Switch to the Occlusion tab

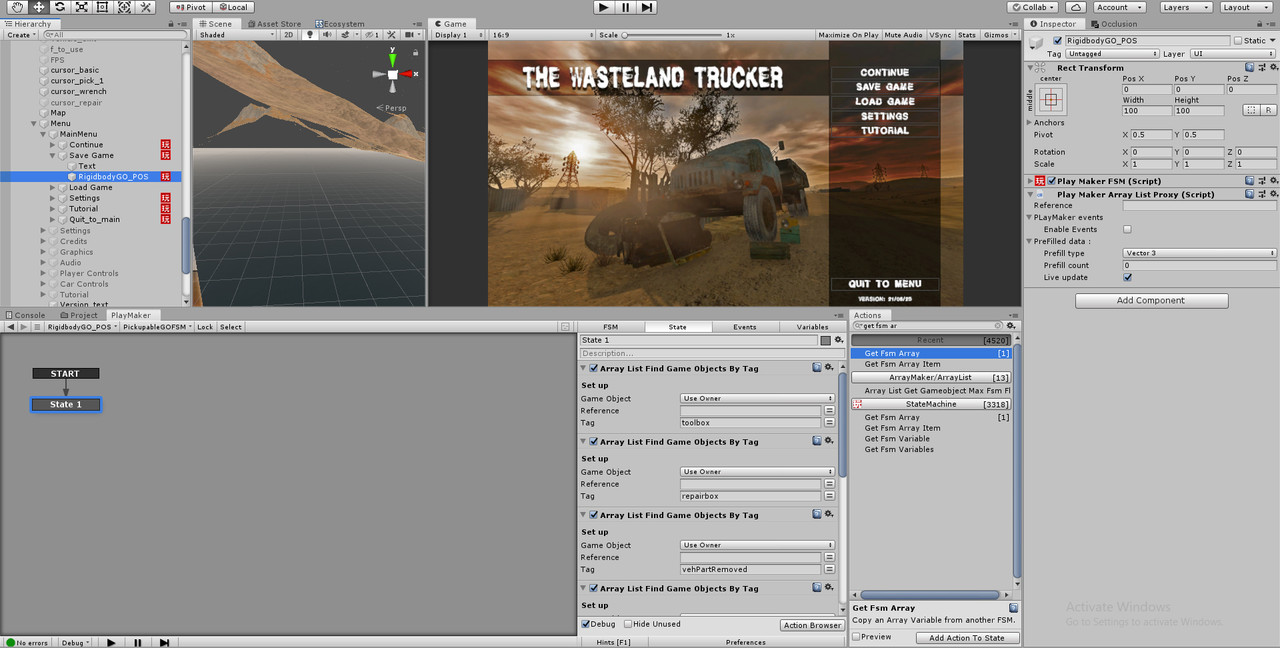1115,24
